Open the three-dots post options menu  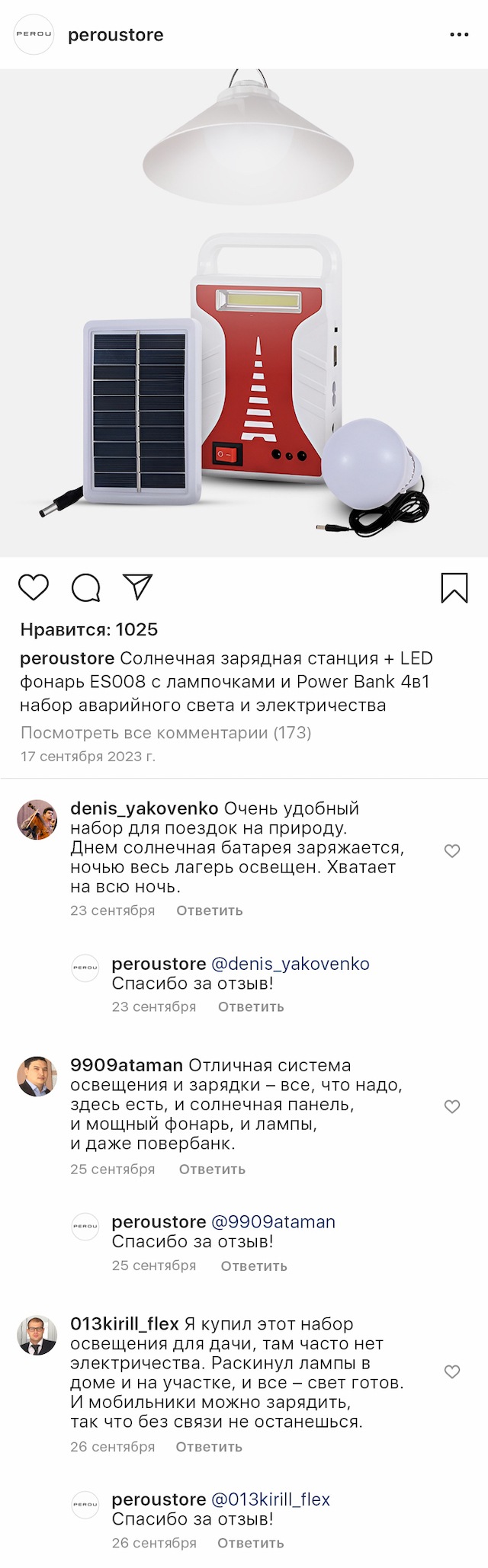[459, 35]
